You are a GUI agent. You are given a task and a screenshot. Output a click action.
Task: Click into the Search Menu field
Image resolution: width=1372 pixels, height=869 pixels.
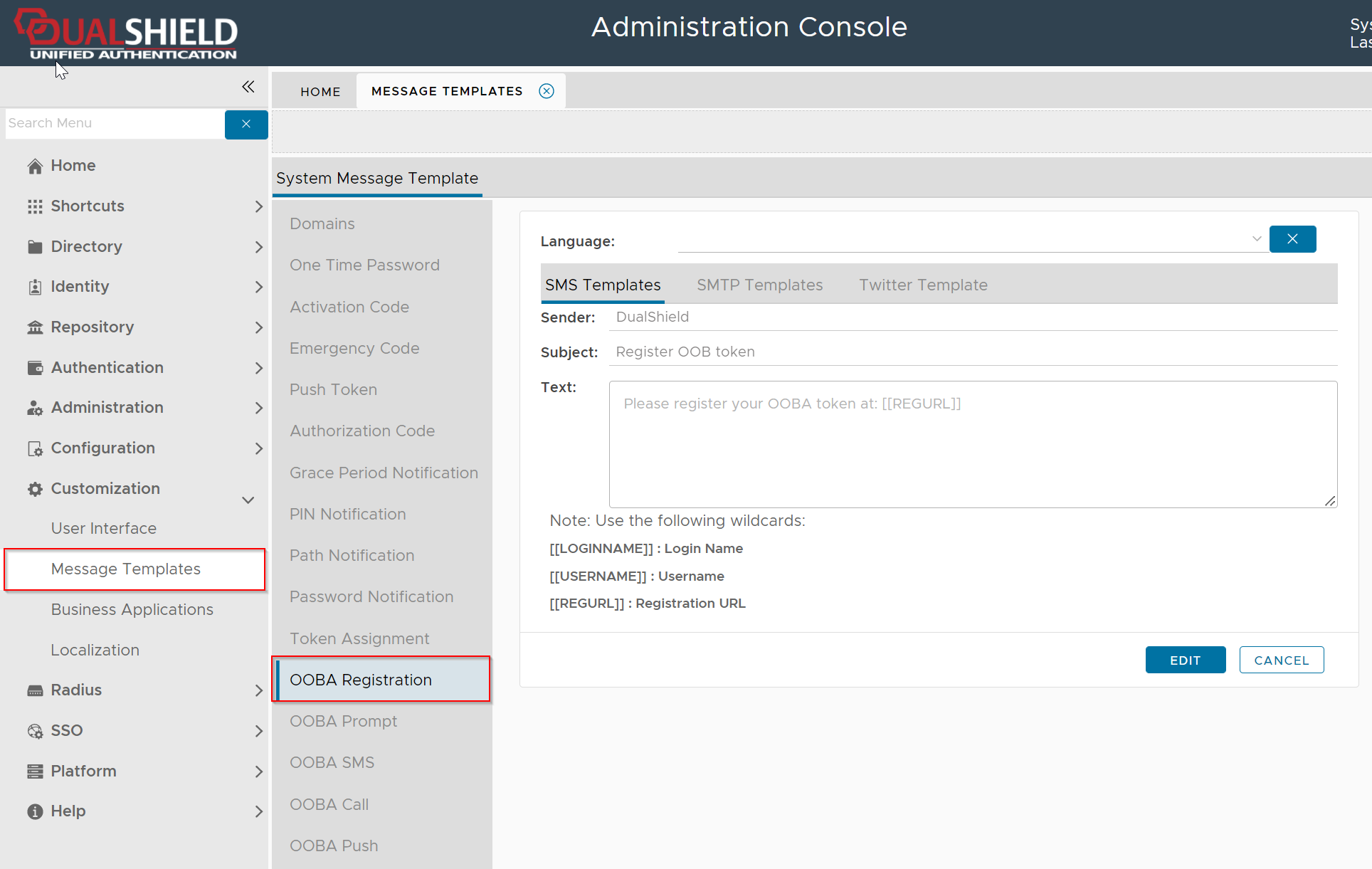(x=114, y=124)
